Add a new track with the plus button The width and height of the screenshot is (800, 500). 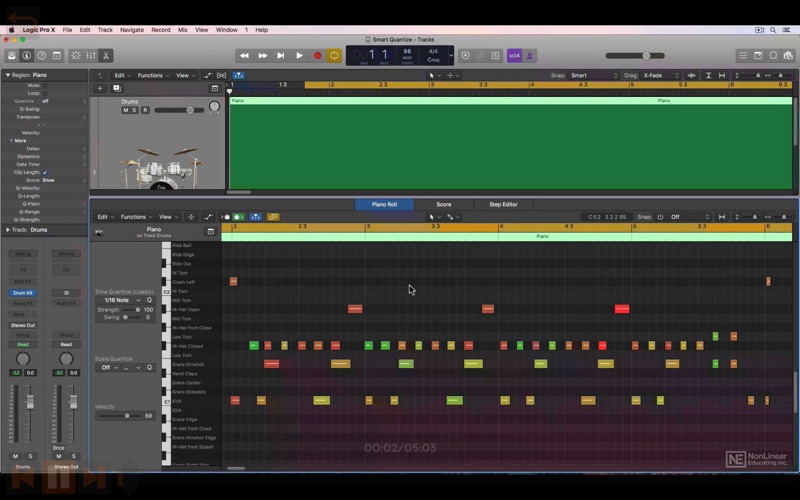point(100,88)
